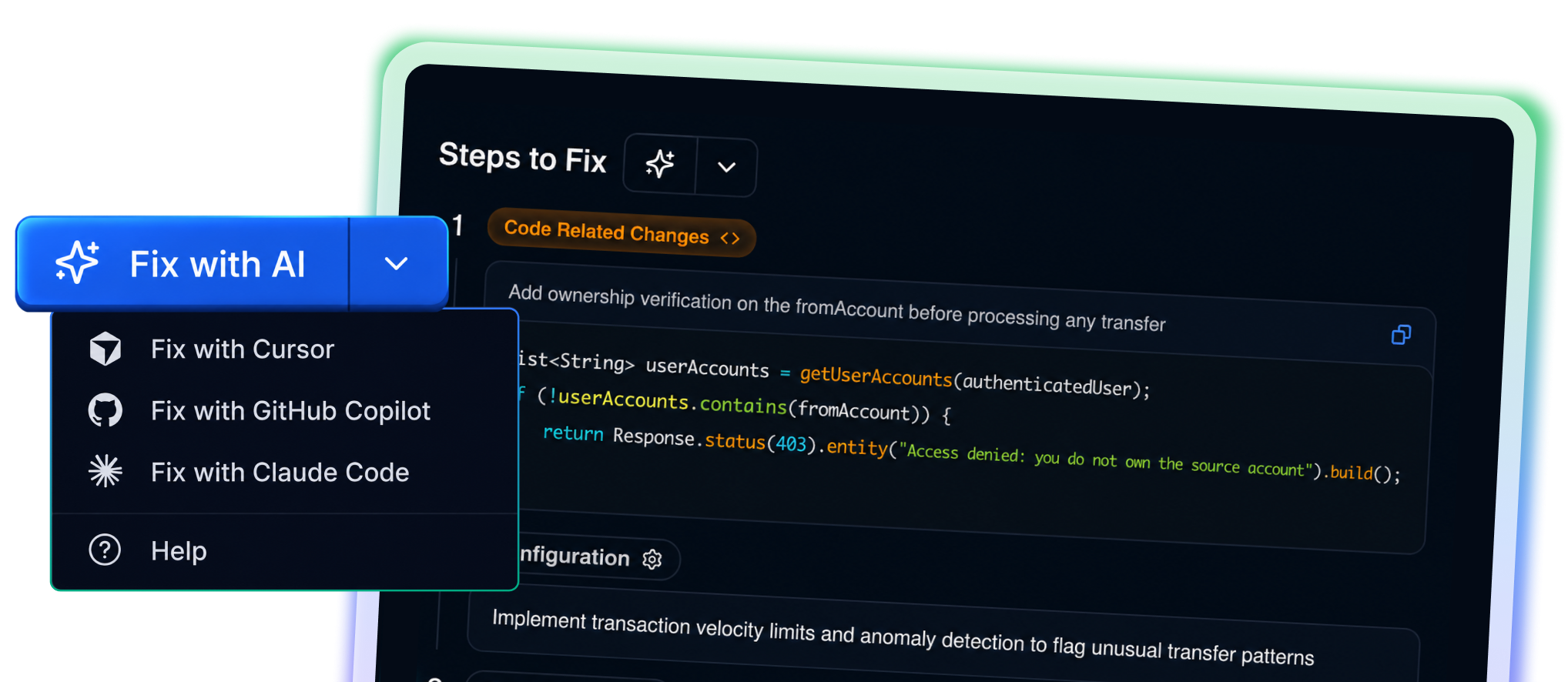The height and width of the screenshot is (682, 1568).
Task: Click the Claude starburst icon
Action: coord(106,471)
